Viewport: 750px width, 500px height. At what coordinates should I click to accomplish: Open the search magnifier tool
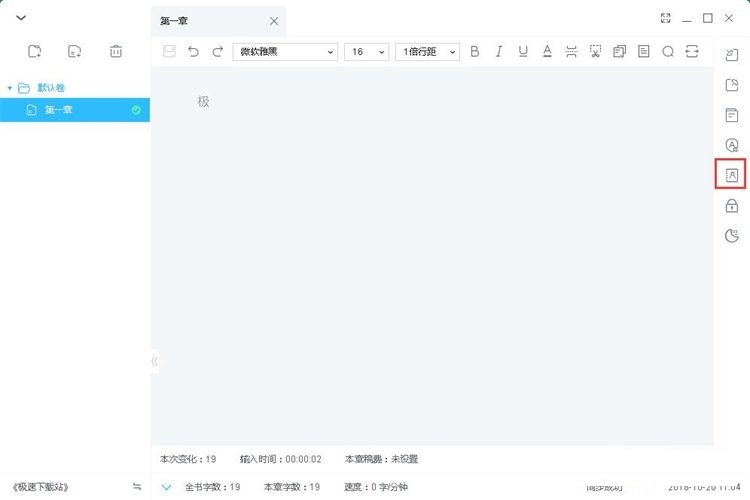click(668, 51)
